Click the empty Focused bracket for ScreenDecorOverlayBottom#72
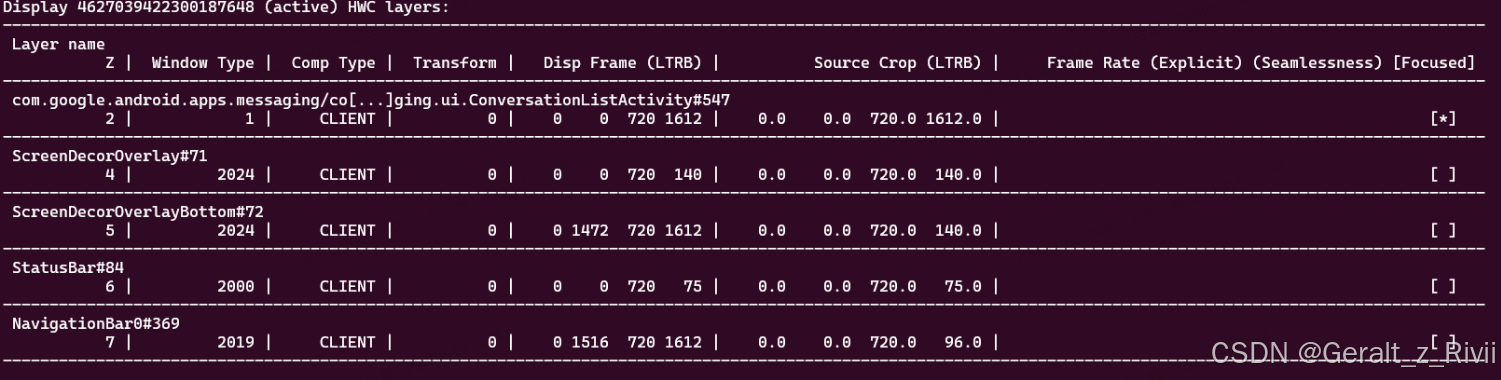The width and height of the screenshot is (1501, 380). pyautogui.click(x=1443, y=231)
